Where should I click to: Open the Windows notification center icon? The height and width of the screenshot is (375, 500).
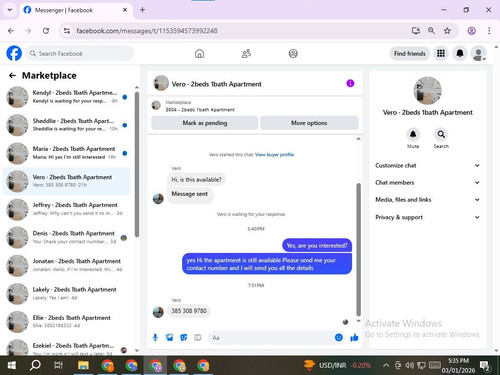tap(485, 366)
